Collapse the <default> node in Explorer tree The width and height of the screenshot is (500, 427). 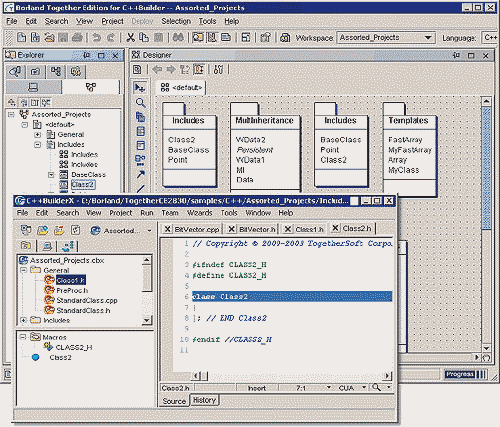point(24,125)
